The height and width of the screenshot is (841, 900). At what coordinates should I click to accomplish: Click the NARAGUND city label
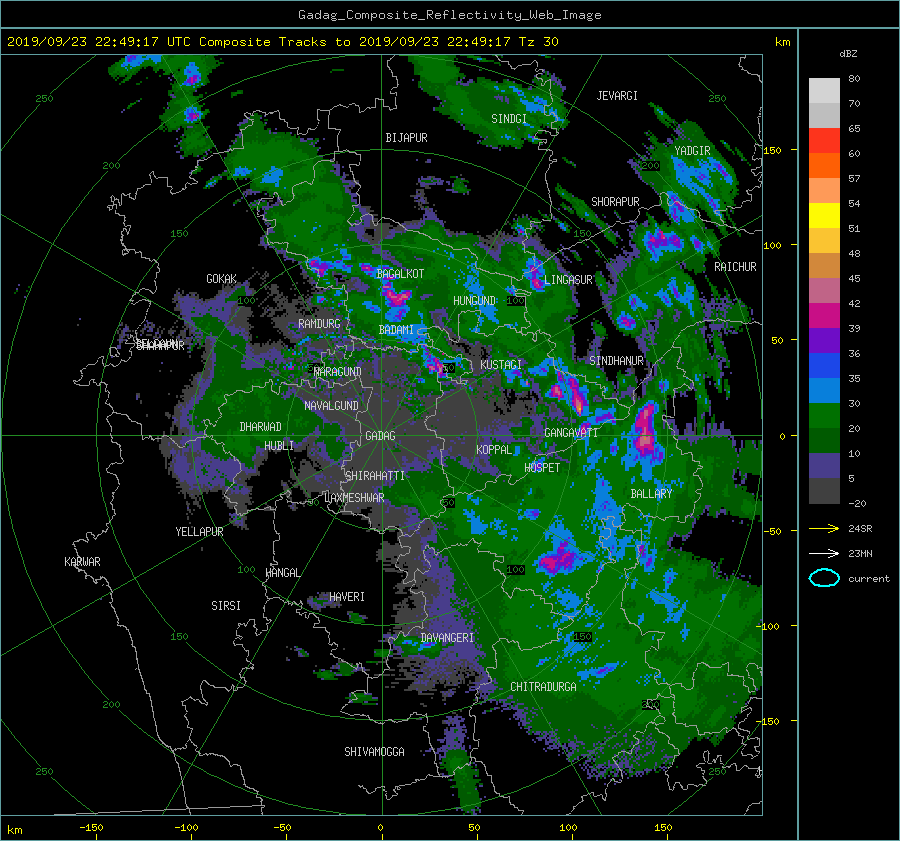tap(338, 372)
